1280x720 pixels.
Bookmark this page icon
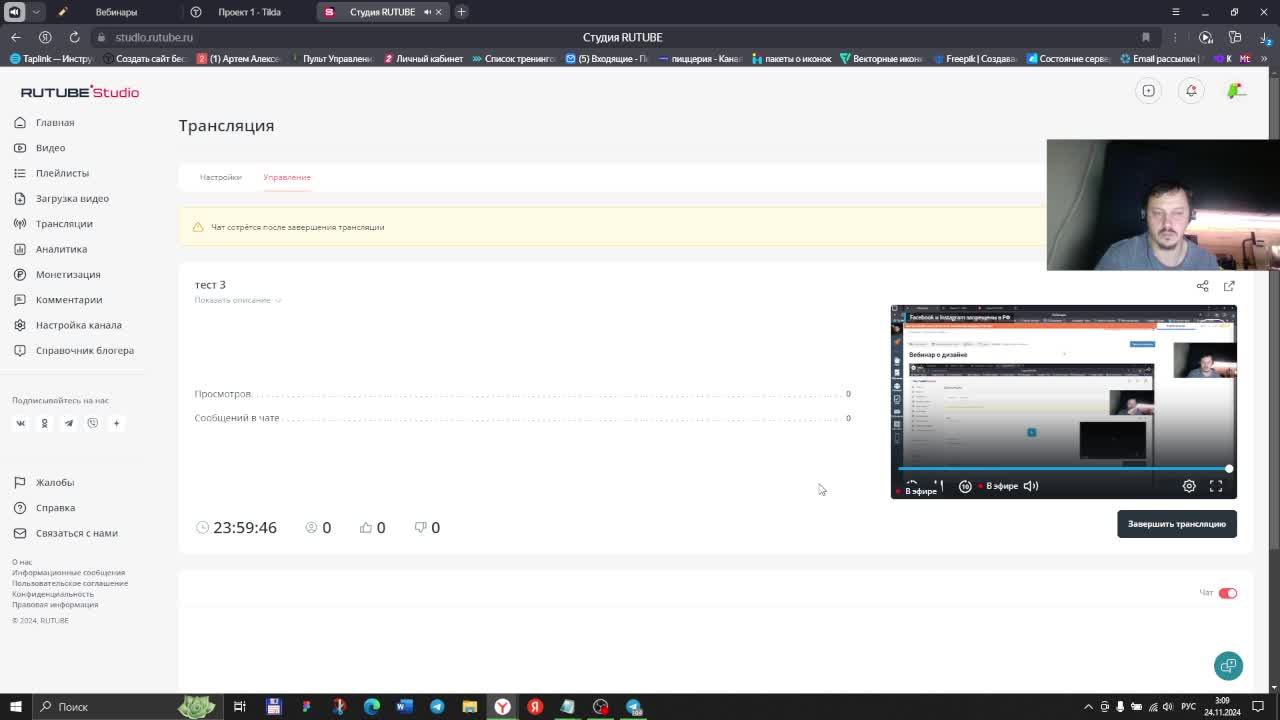pyautogui.click(x=1146, y=37)
